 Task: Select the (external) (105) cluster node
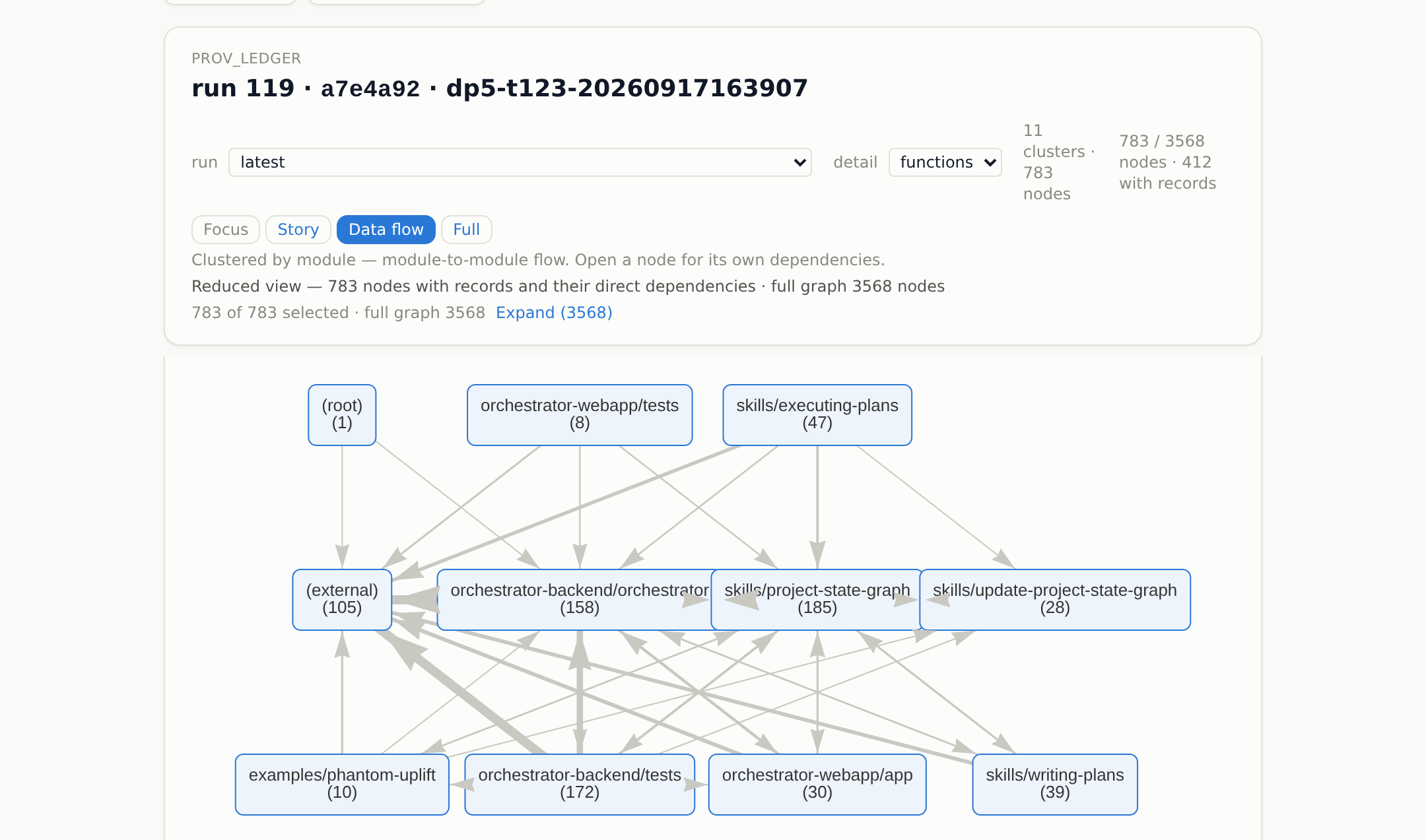tap(342, 600)
